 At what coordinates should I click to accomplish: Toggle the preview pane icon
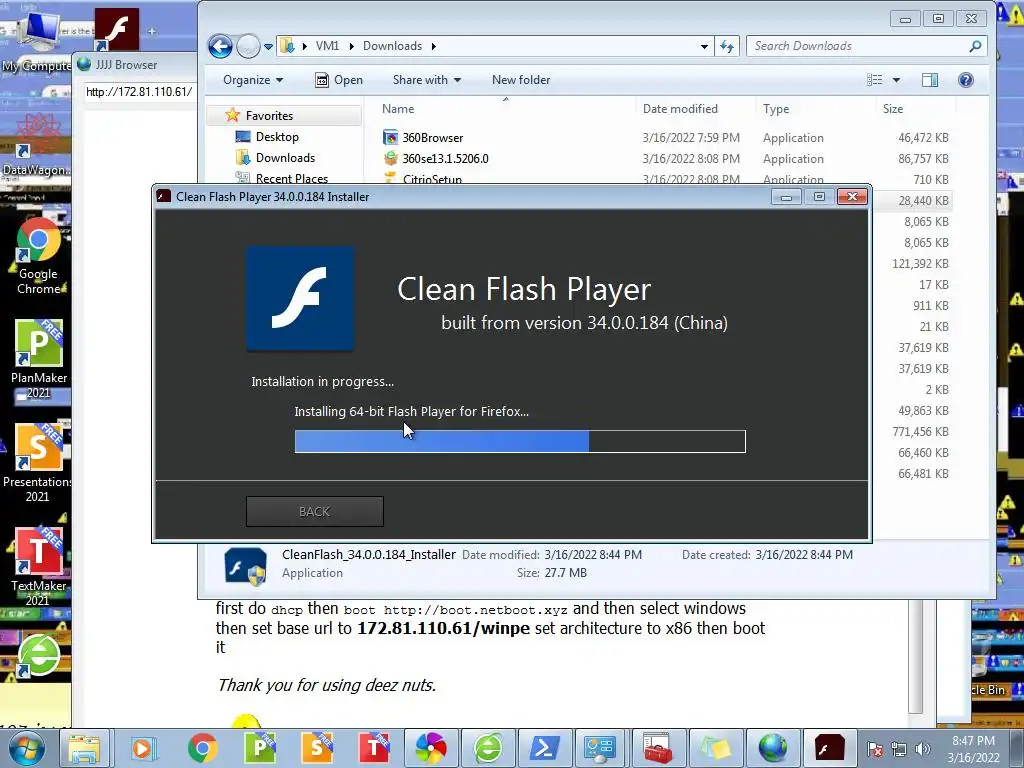tap(930, 80)
